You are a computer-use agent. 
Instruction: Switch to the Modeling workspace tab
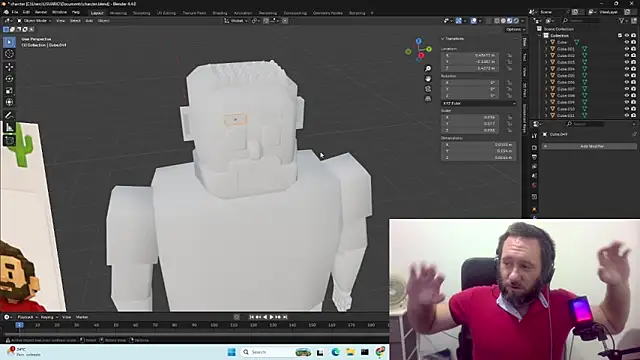coord(118,13)
